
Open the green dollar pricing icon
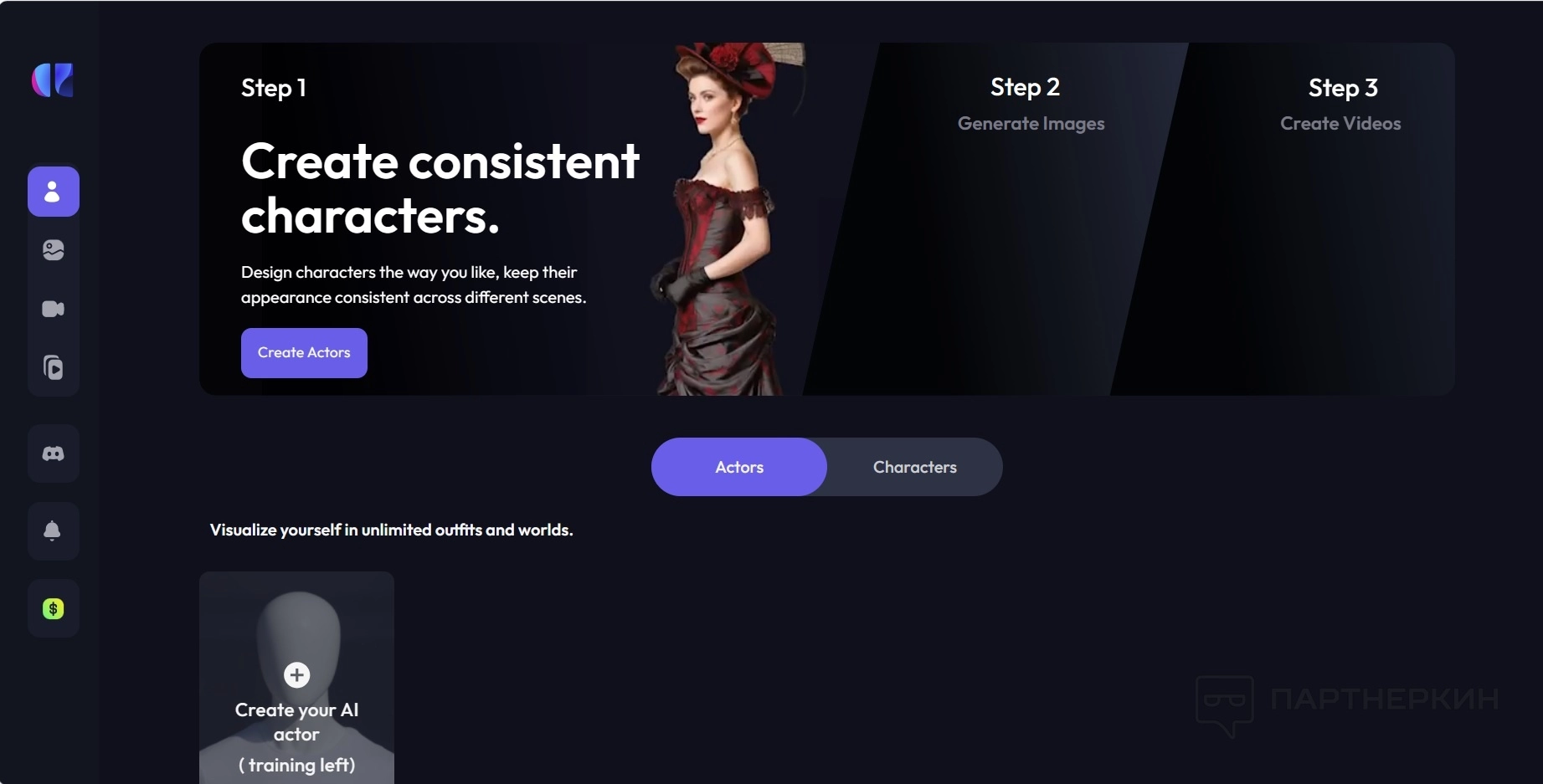53,608
